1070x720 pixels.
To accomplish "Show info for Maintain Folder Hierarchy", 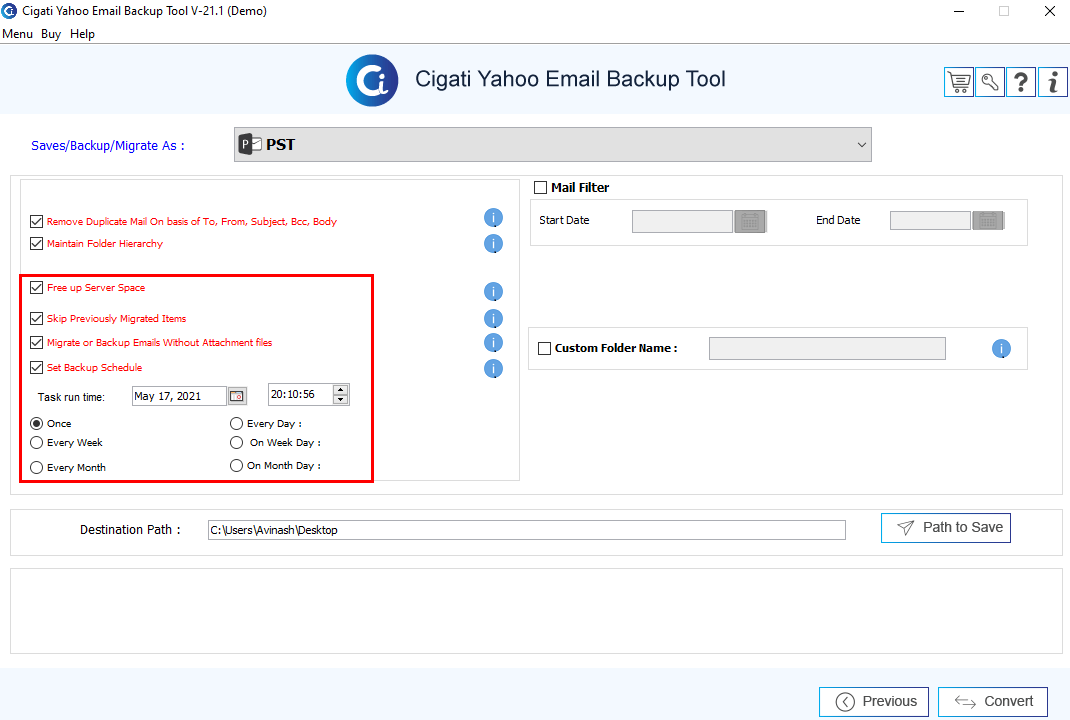I will click(x=493, y=244).
